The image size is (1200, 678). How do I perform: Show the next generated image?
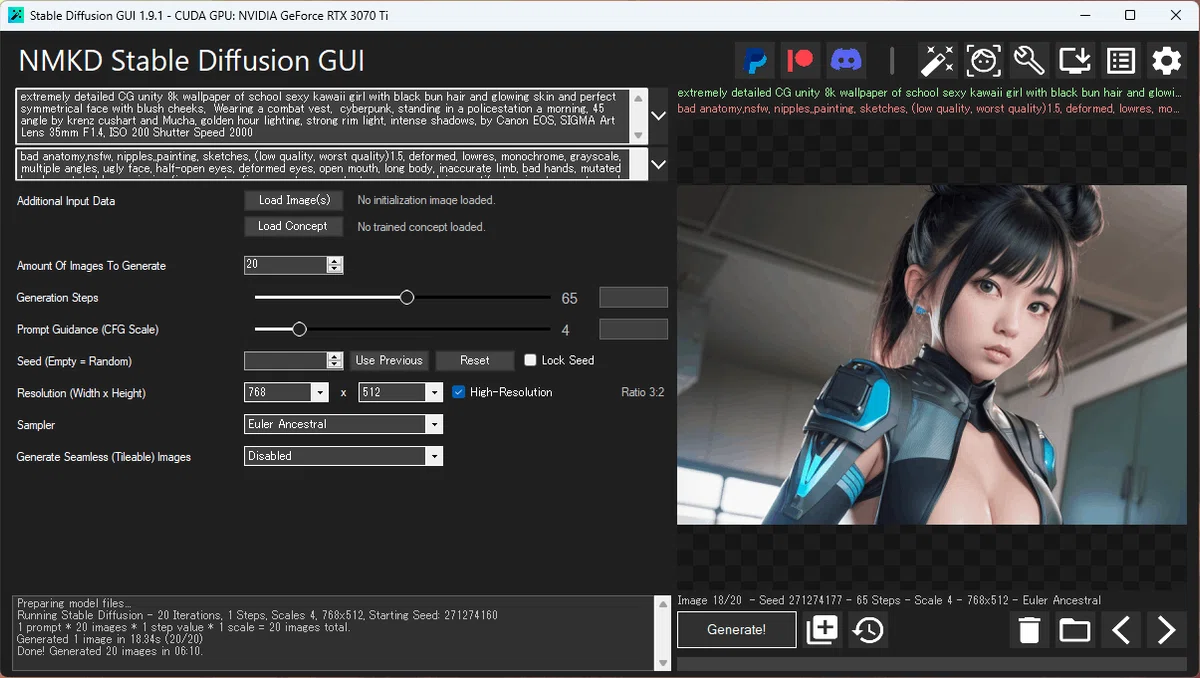click(1167, 630)
